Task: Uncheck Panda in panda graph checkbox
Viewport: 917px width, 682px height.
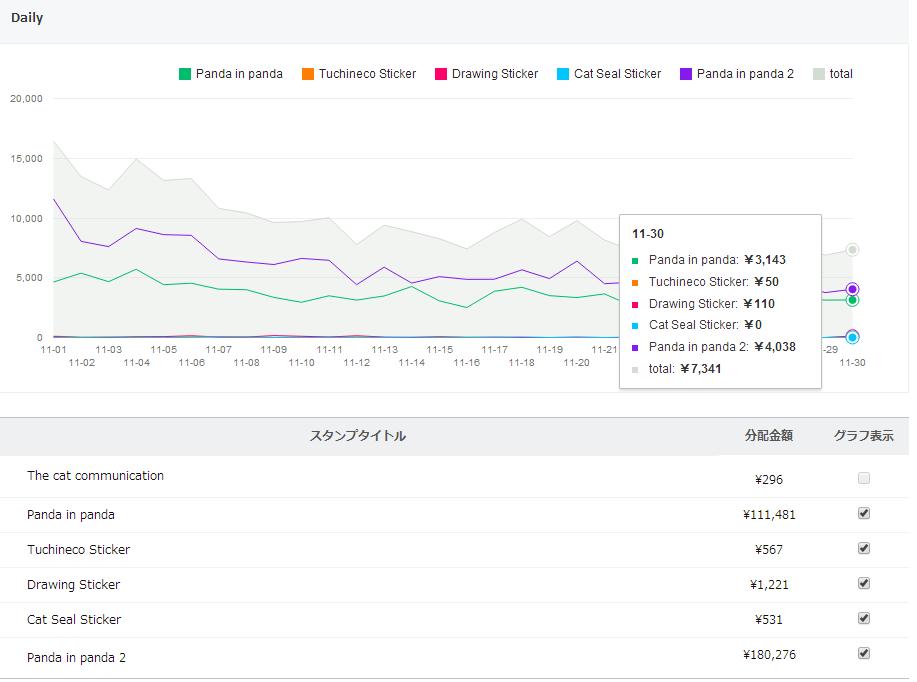Action: click(x=864, y=514)
